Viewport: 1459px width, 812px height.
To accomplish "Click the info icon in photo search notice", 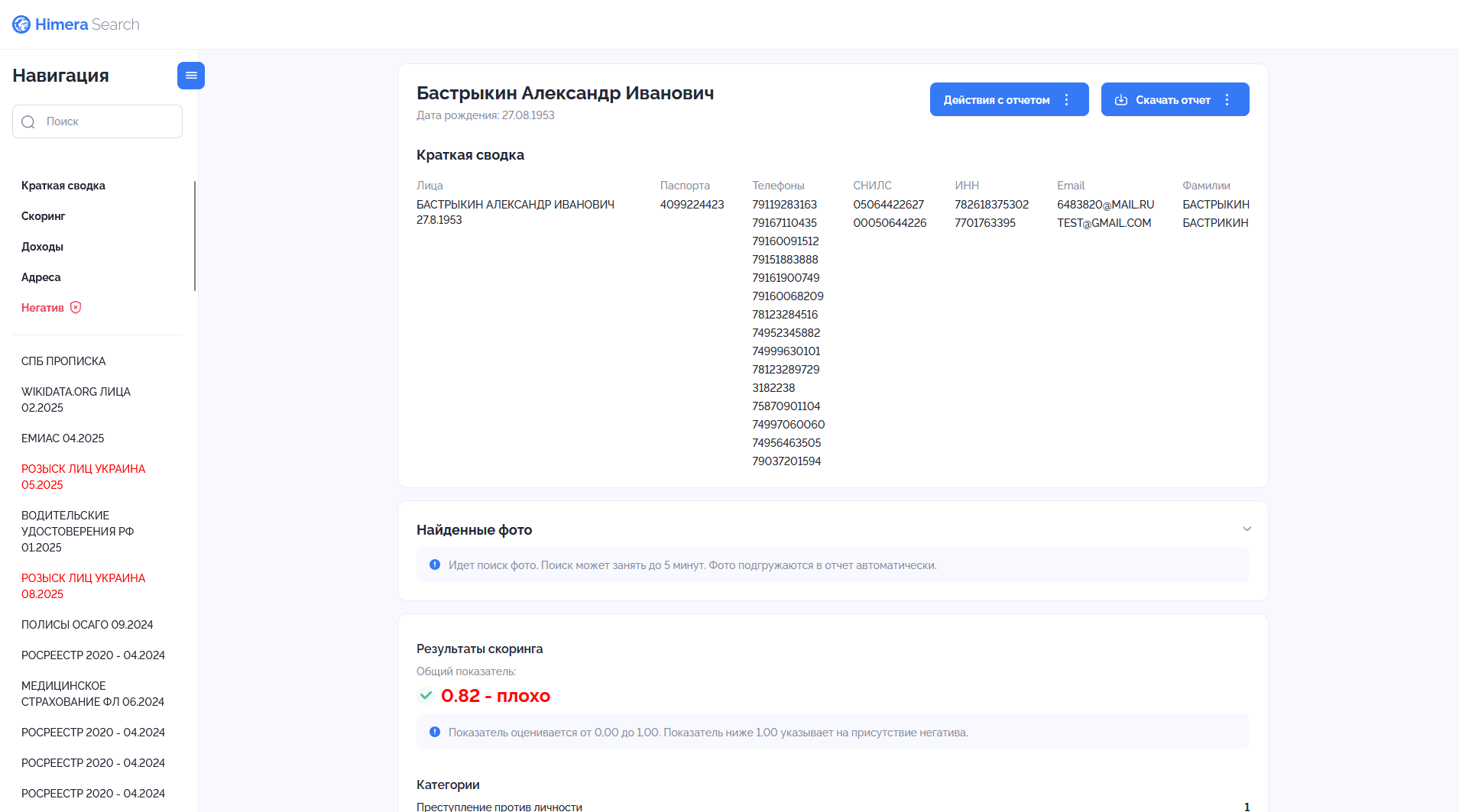I will tap(435, 565).
